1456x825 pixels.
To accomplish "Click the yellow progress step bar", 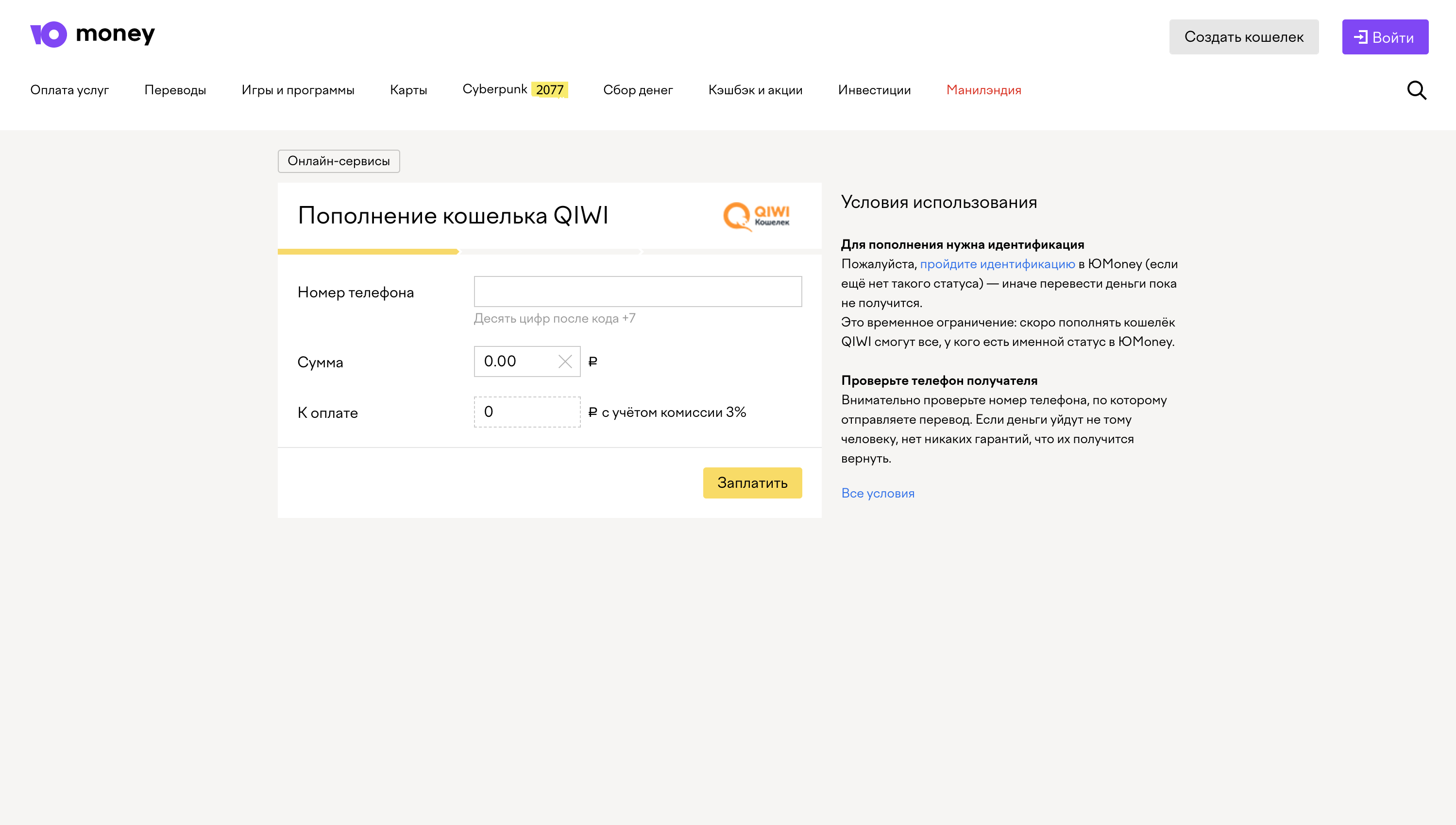I will tap(368, 252).
